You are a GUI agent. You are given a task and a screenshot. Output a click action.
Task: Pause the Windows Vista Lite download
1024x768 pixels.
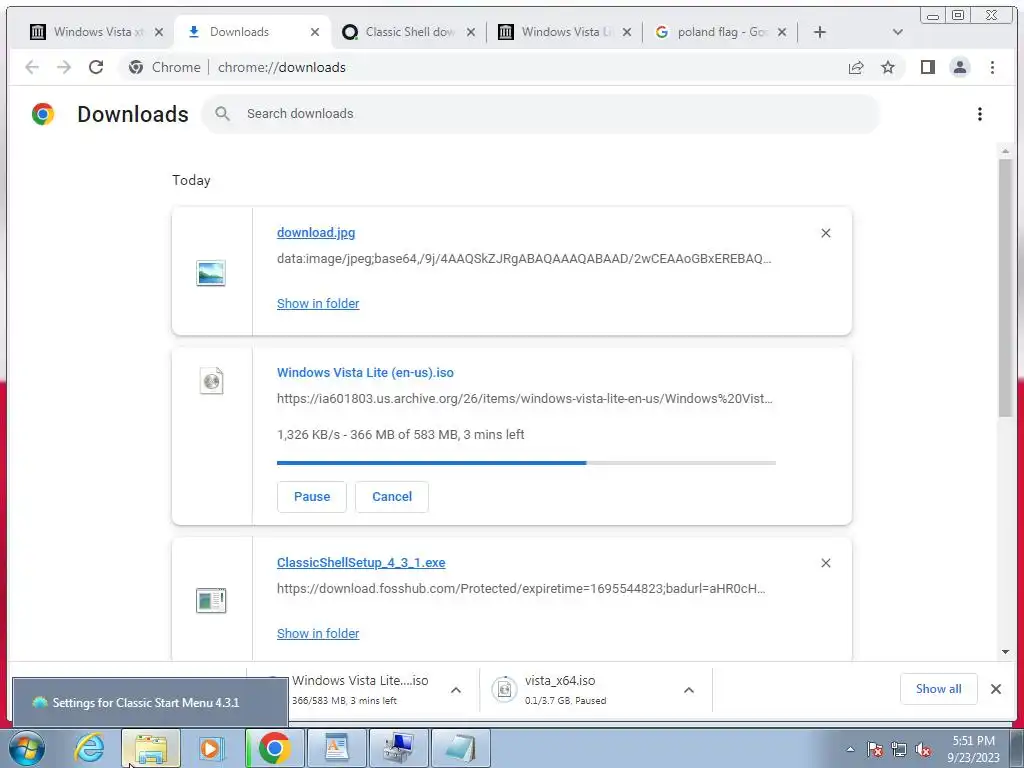point(312,497)
